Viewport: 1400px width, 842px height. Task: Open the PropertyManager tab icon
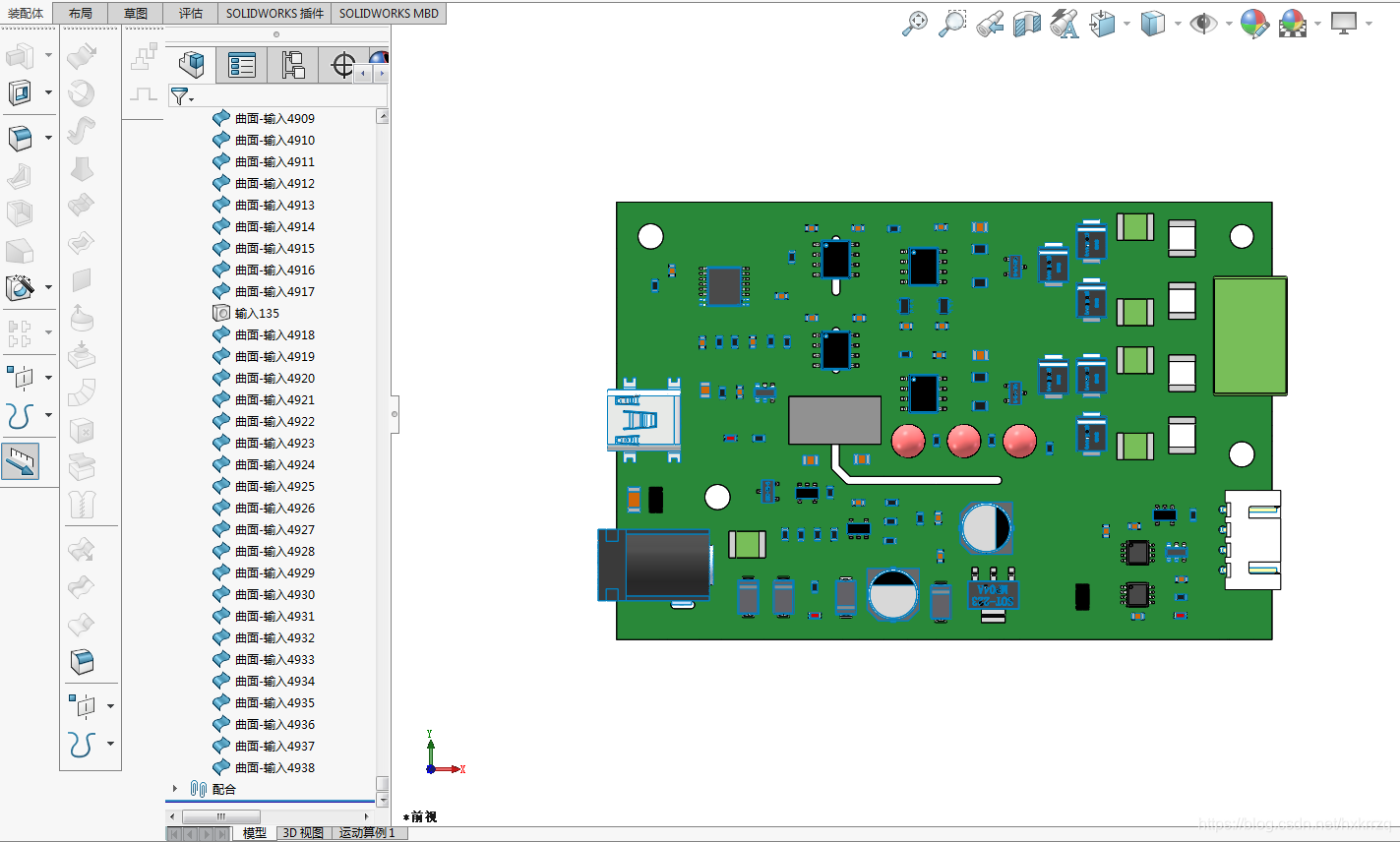click(242, 66)
